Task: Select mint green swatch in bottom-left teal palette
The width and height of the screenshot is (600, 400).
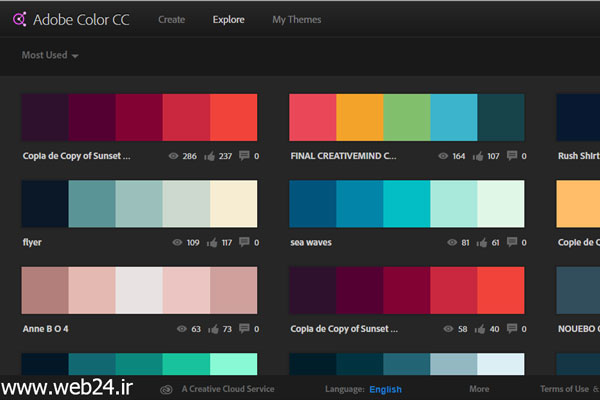Action: 233,364
